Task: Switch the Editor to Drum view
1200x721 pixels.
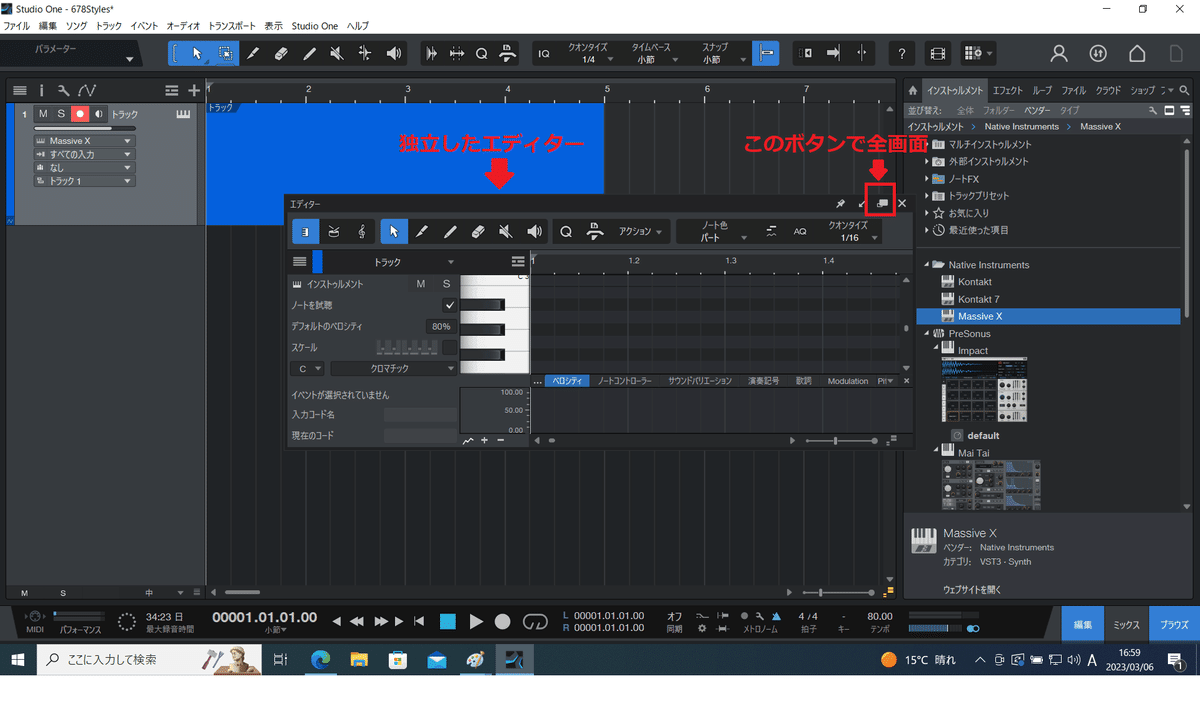Action: (x=334, y=231)
